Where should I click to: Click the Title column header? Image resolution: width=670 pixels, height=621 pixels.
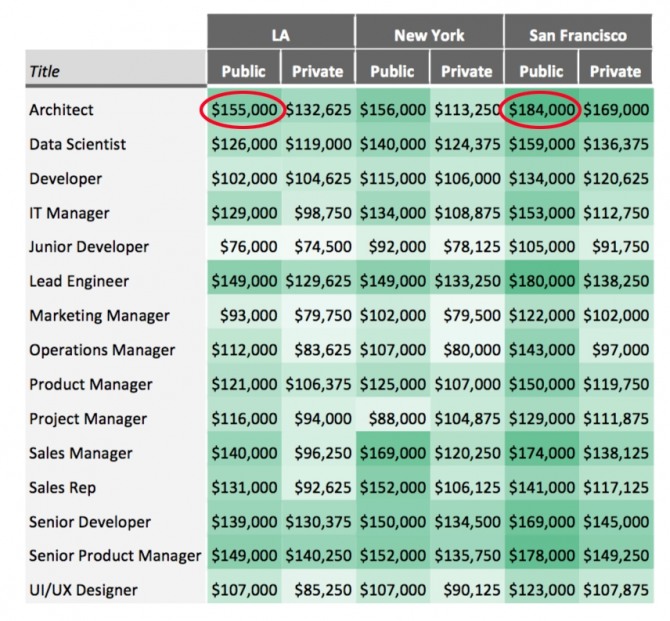(x=45, y=71)
